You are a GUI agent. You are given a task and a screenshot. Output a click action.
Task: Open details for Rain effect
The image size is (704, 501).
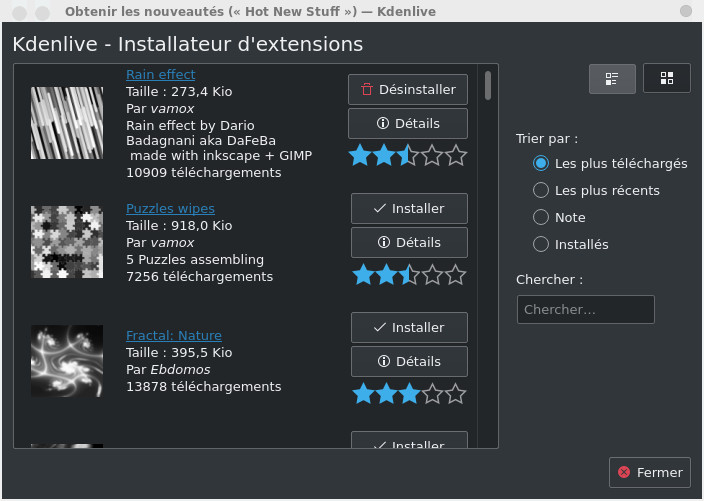[x=408, y=123]
